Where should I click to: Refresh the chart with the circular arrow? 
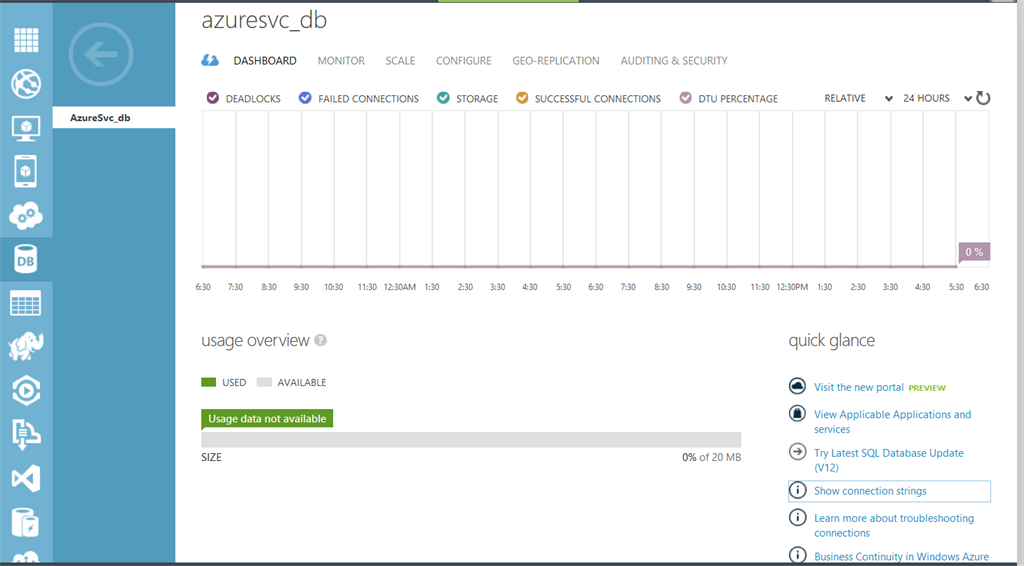click(x=983, y=99)
